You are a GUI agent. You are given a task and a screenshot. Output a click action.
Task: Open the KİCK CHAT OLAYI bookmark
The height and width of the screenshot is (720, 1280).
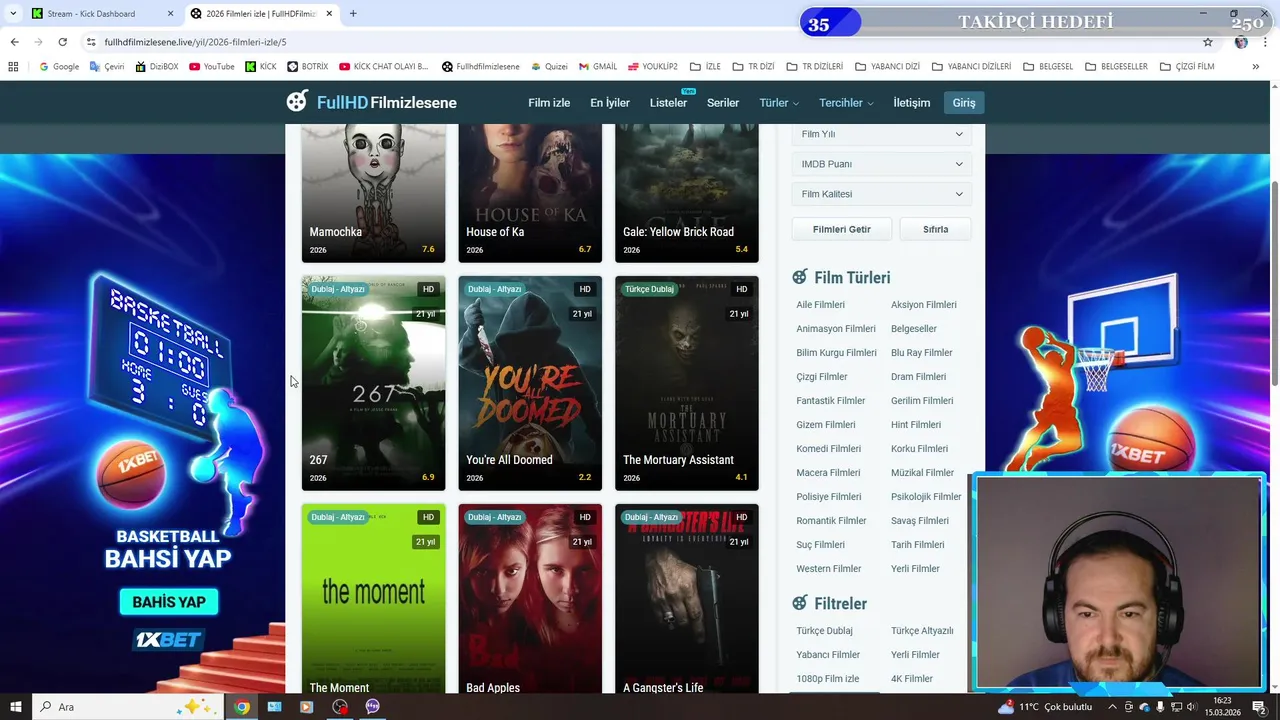pos(384,67)
